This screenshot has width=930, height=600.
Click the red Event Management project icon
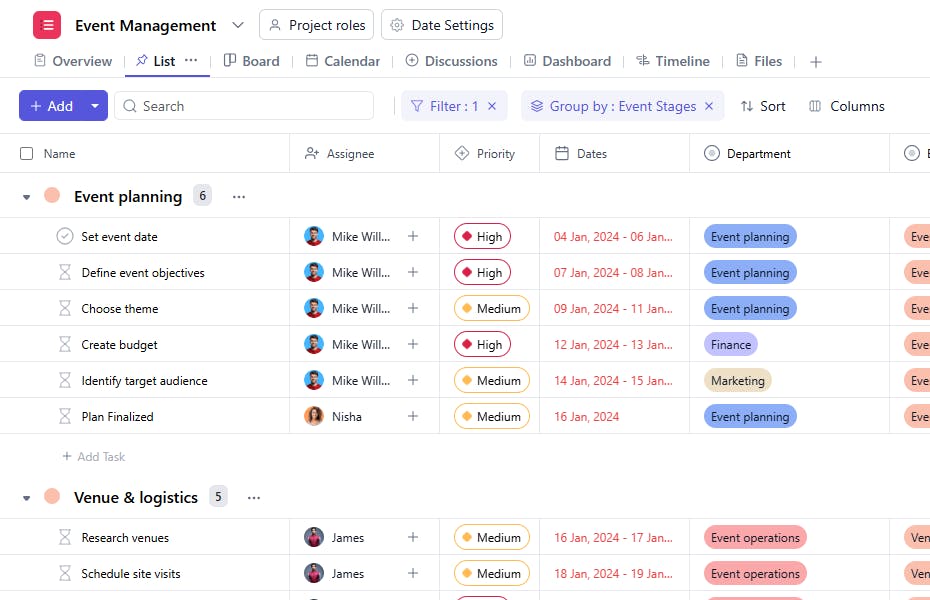47,25
